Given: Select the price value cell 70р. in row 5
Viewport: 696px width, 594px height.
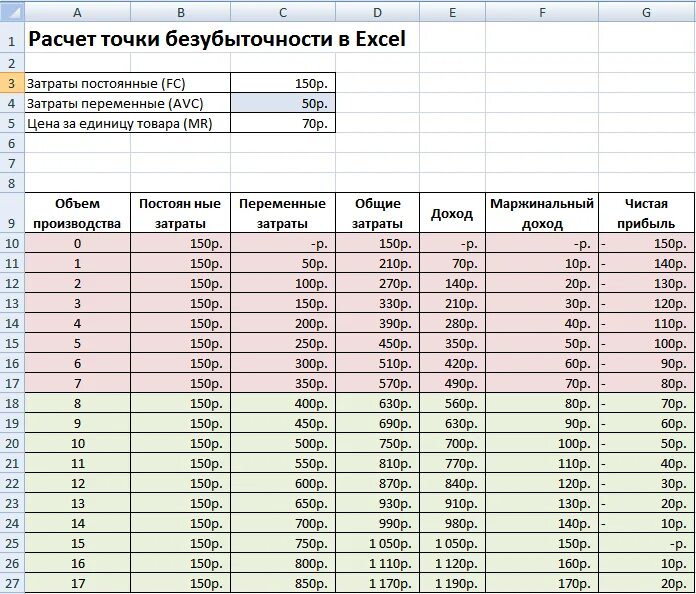Looking at the screenshot, I should pos(283,123).
